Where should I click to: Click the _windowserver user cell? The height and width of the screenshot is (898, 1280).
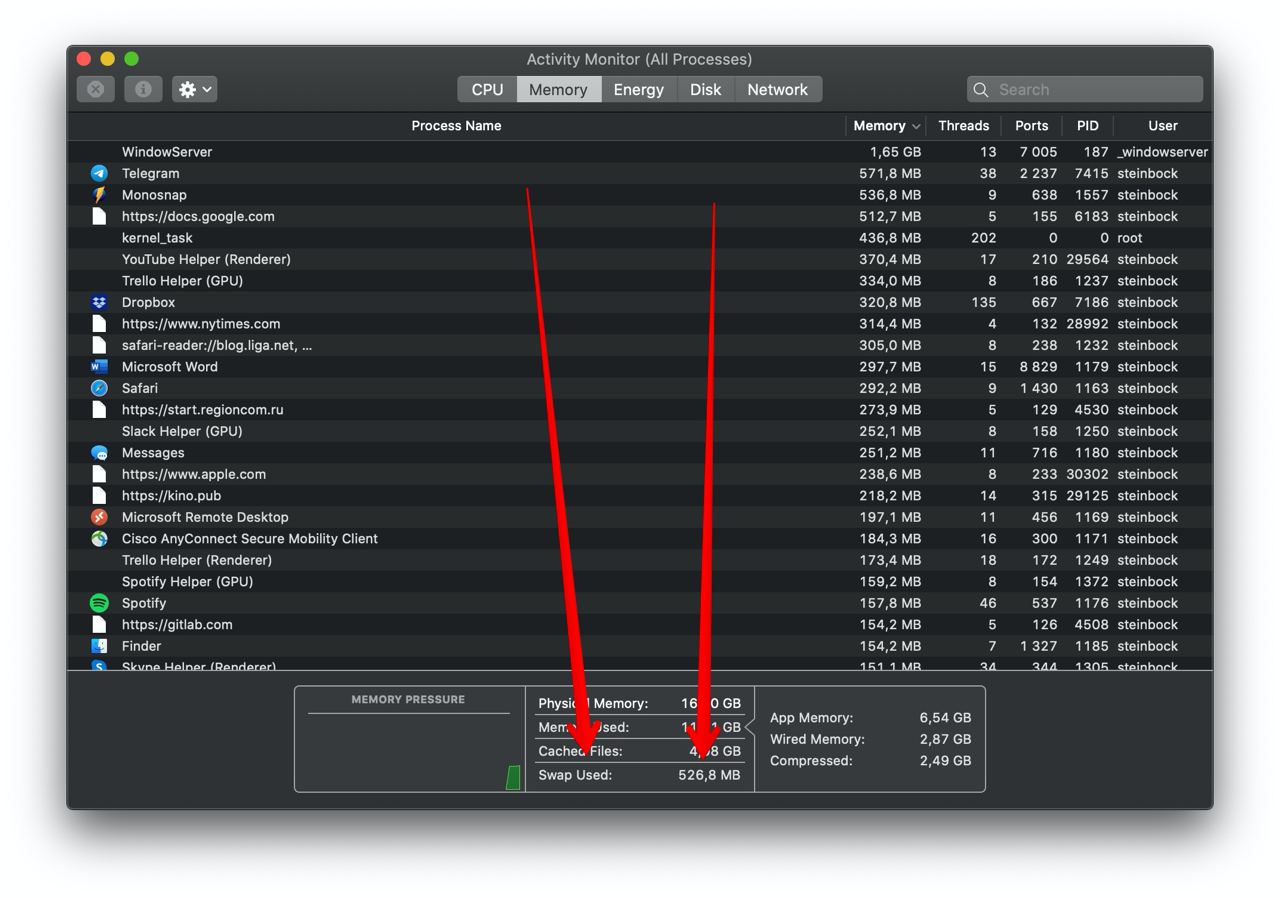(1162, 152)
